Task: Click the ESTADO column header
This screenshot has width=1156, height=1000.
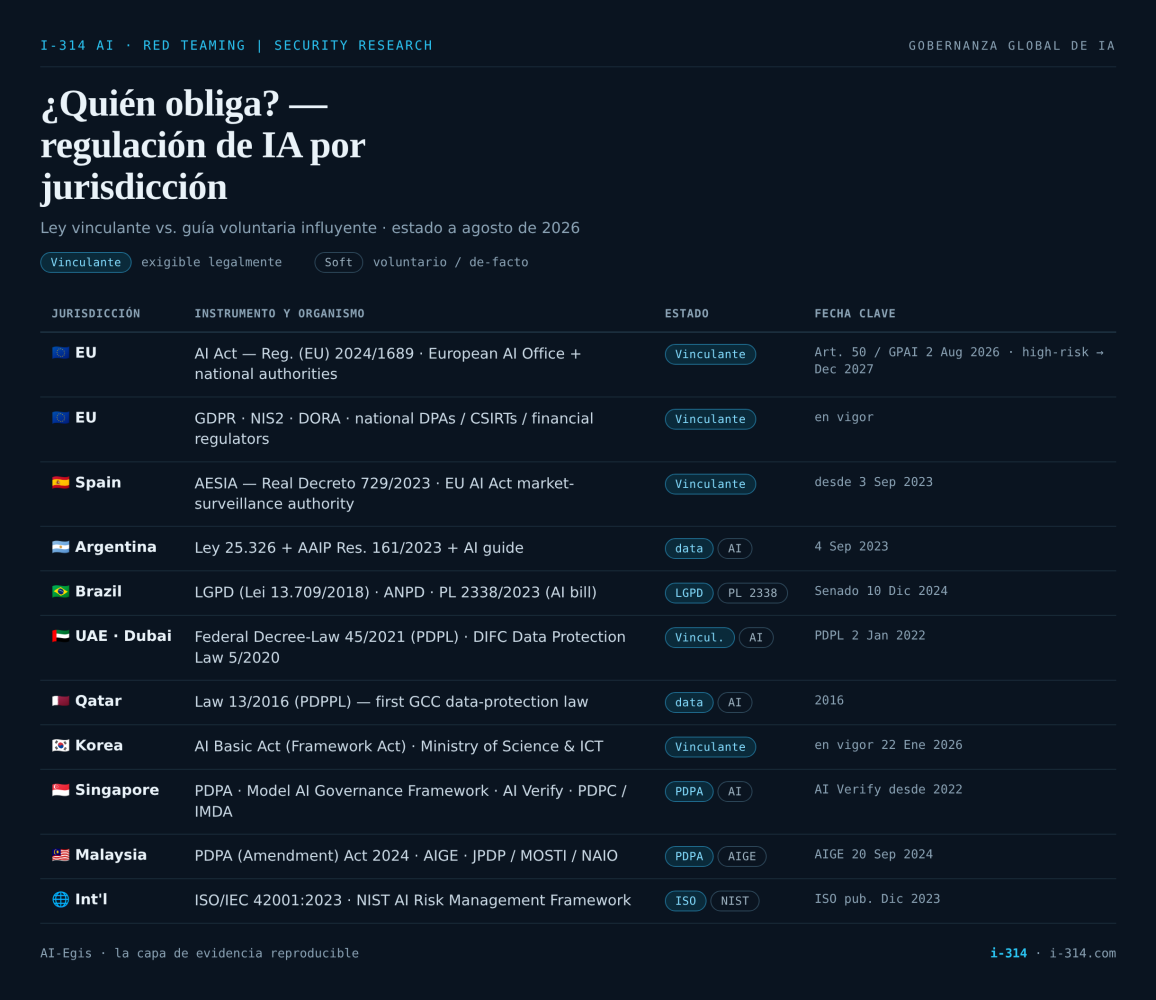Action: point(686,313)
